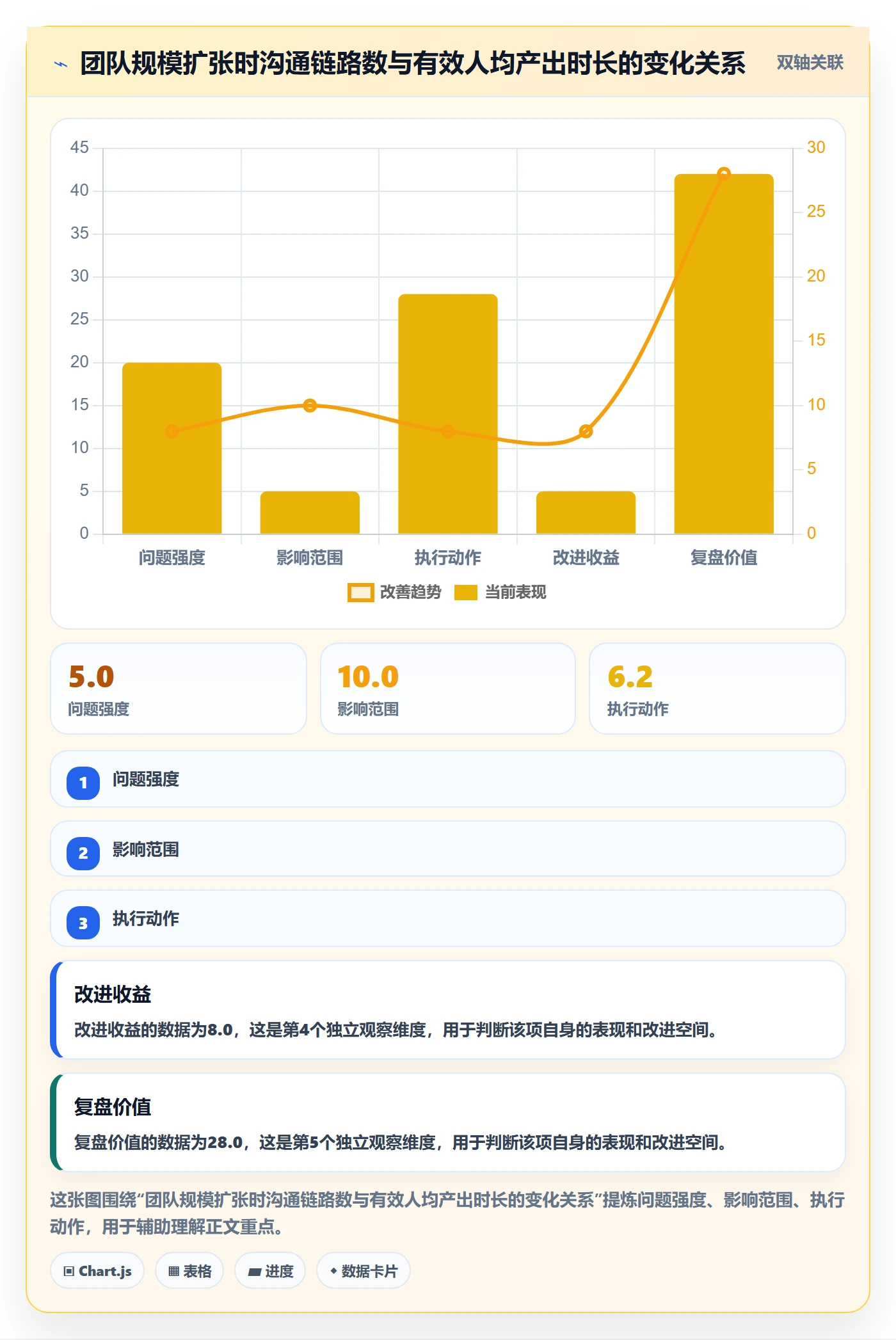Click the 影响范围 x-axis label under the chart

310,558
